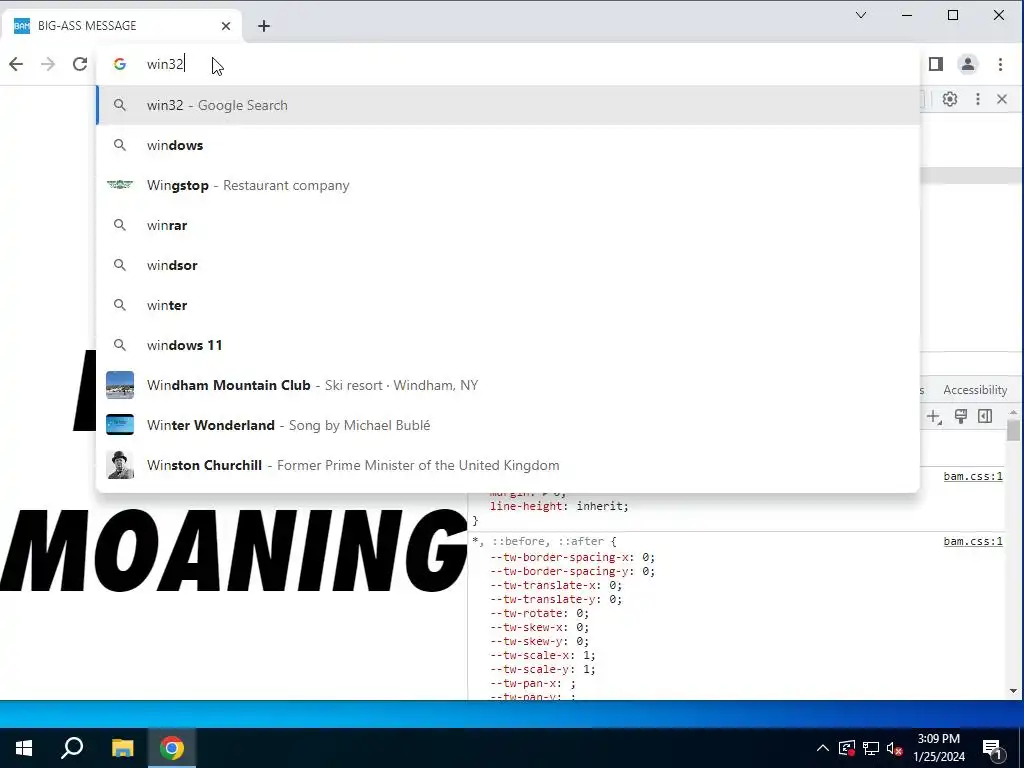Click the --tw-skew-y declaration

point(539,641)
